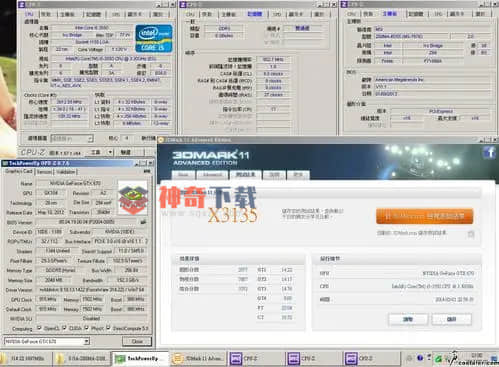Open the Mainboard tab in the middle CPU-Z window
Viewport: 499px width, 367px height.
pos(228,14)
